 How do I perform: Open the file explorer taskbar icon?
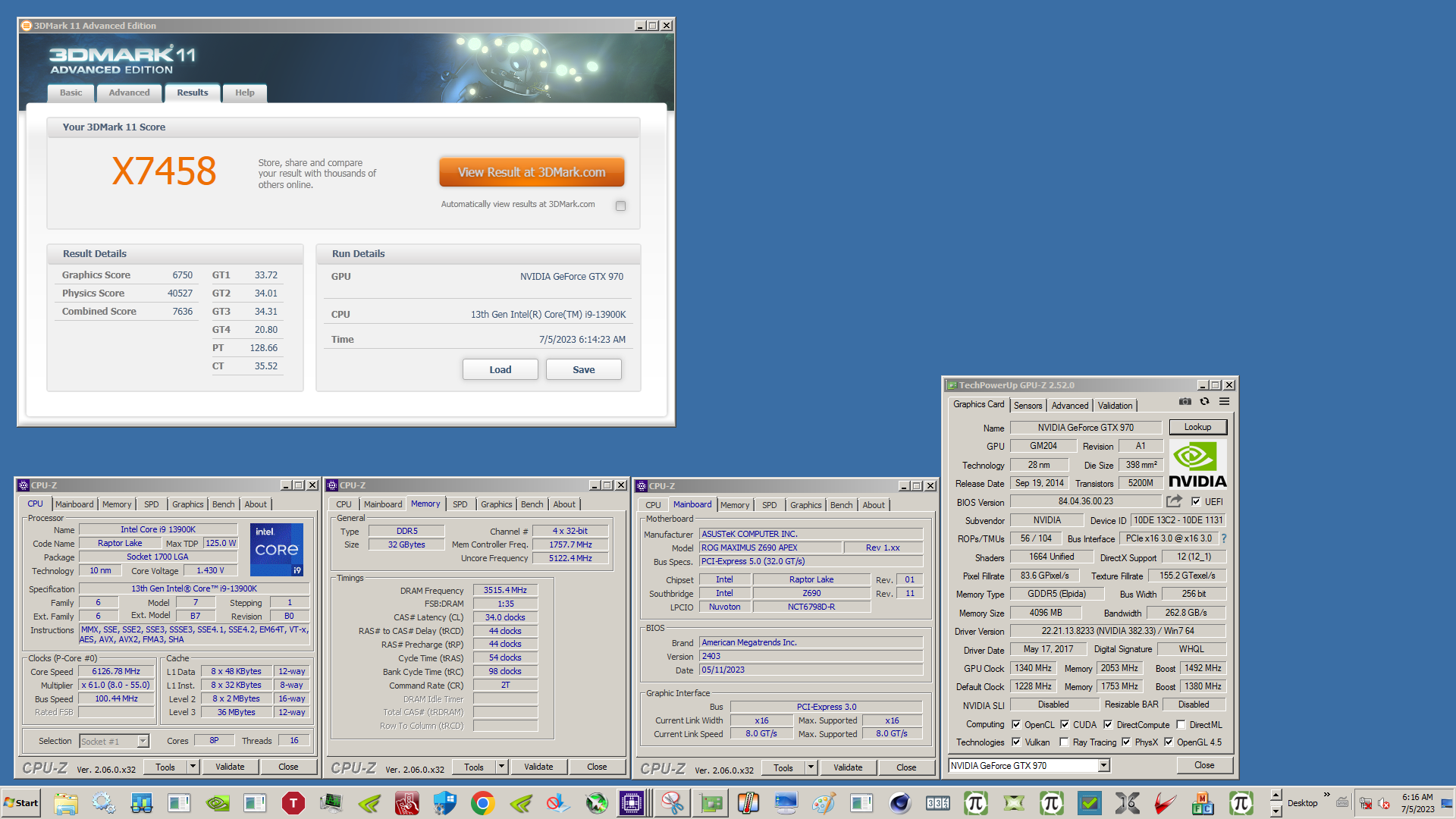(65, 803)
